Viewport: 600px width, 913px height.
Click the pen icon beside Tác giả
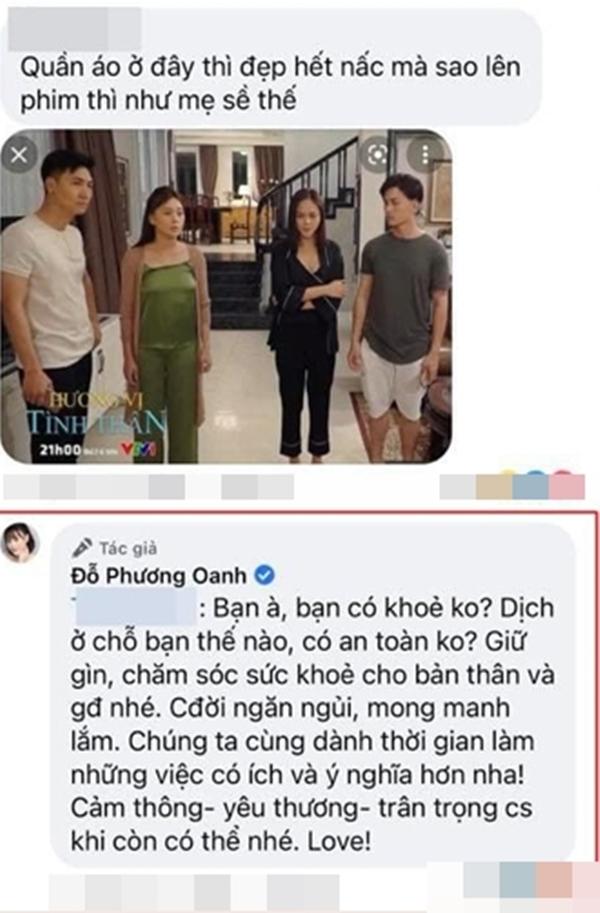pos(82,548)
